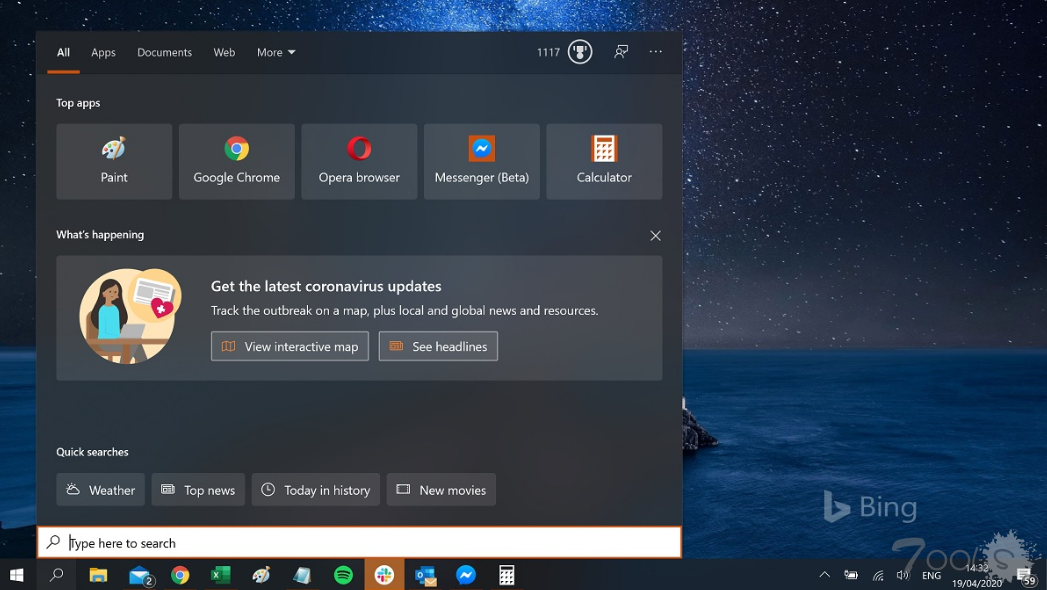Viewport: 1047px width, 590px height.
Task: Open See headlines for coronavirus news
Action: pos(438,346)
